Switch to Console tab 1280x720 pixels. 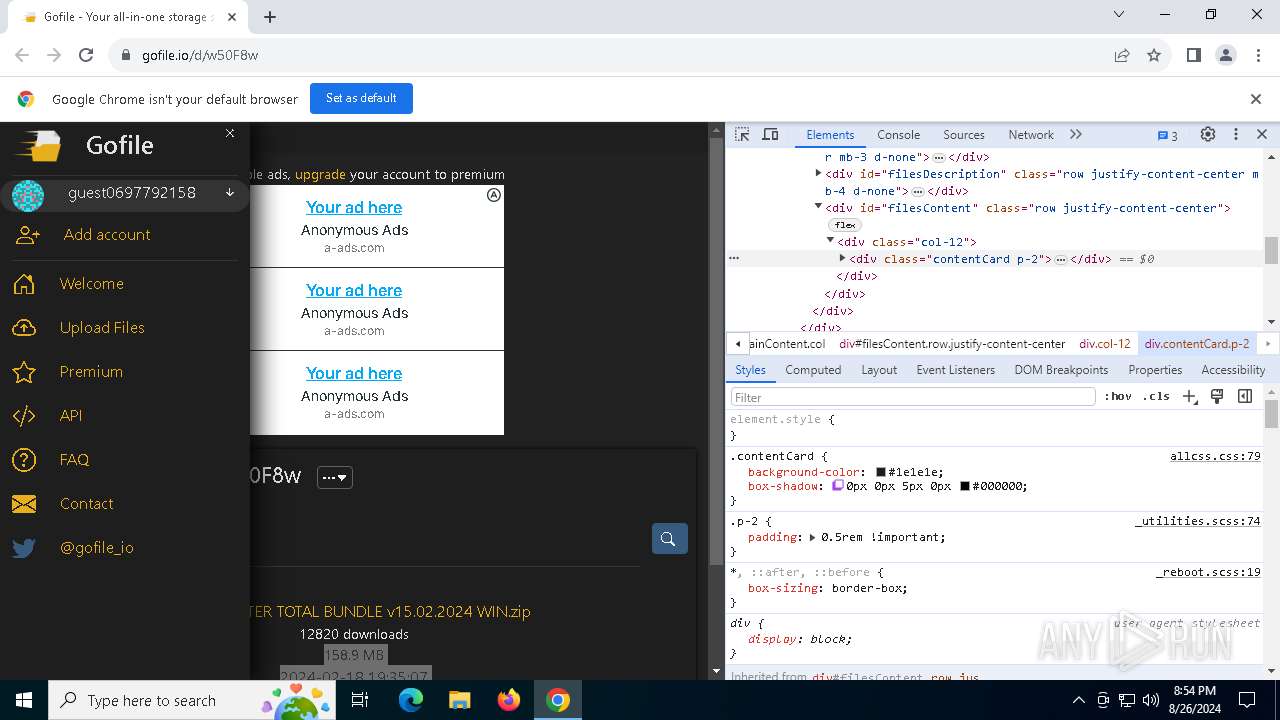898,135
